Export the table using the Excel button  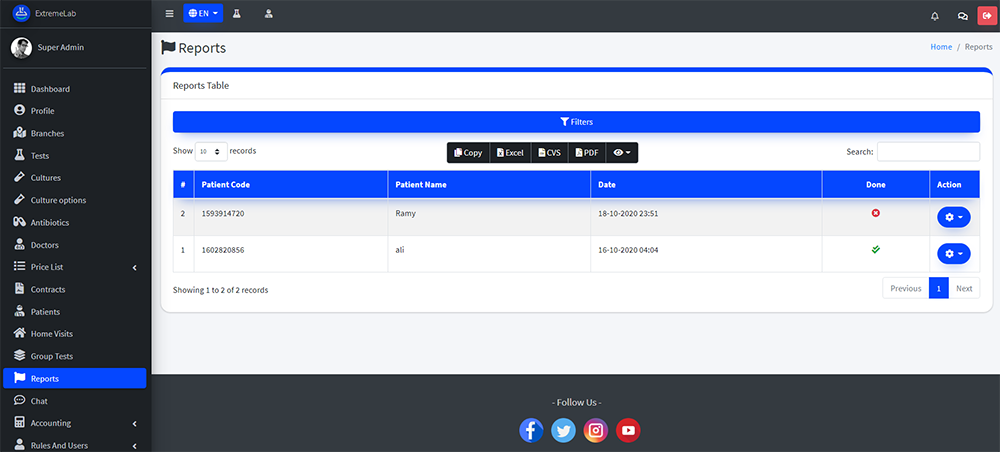[x=510, y=153]
